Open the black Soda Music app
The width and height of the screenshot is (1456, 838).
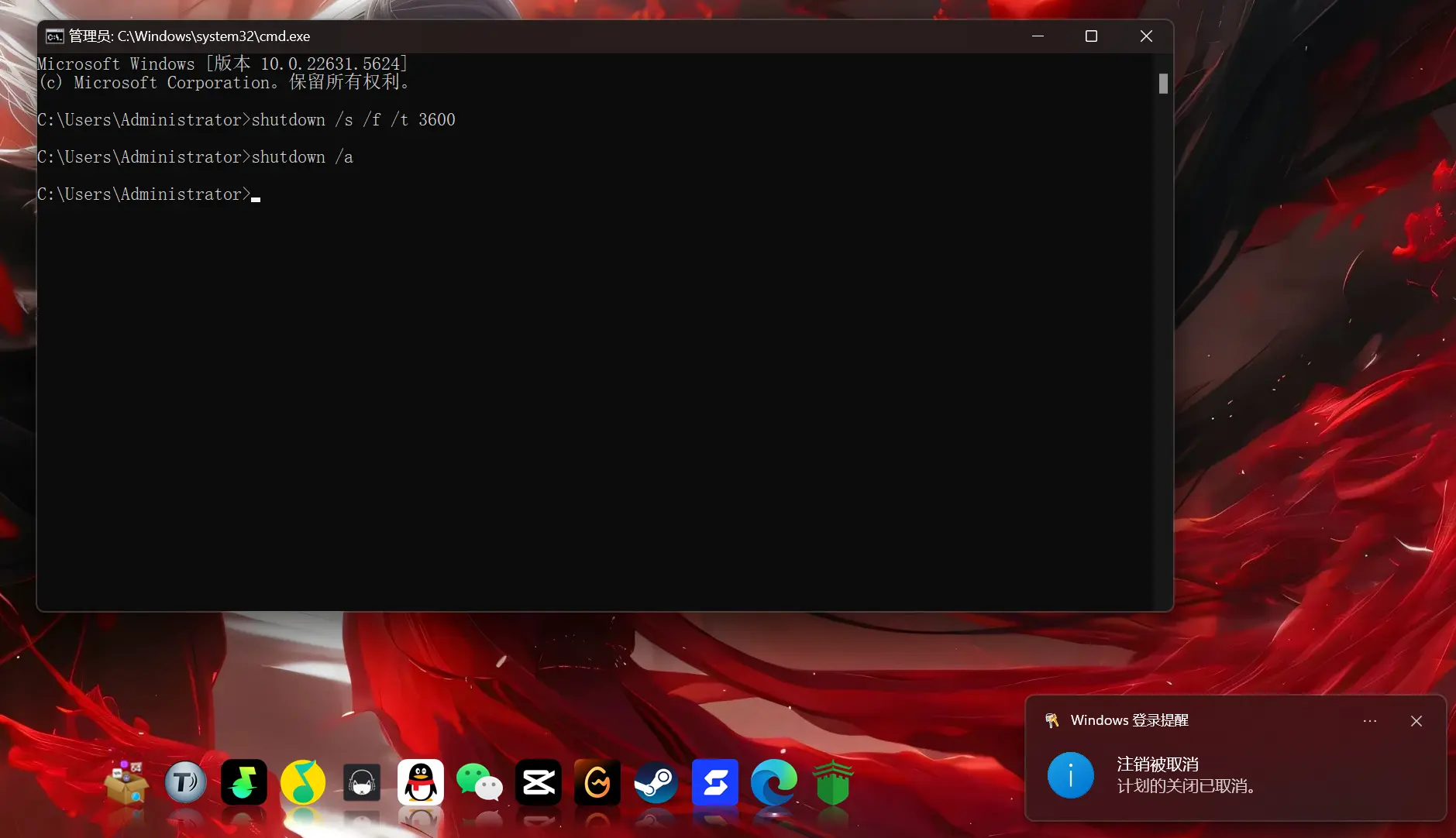pos(243,782)
